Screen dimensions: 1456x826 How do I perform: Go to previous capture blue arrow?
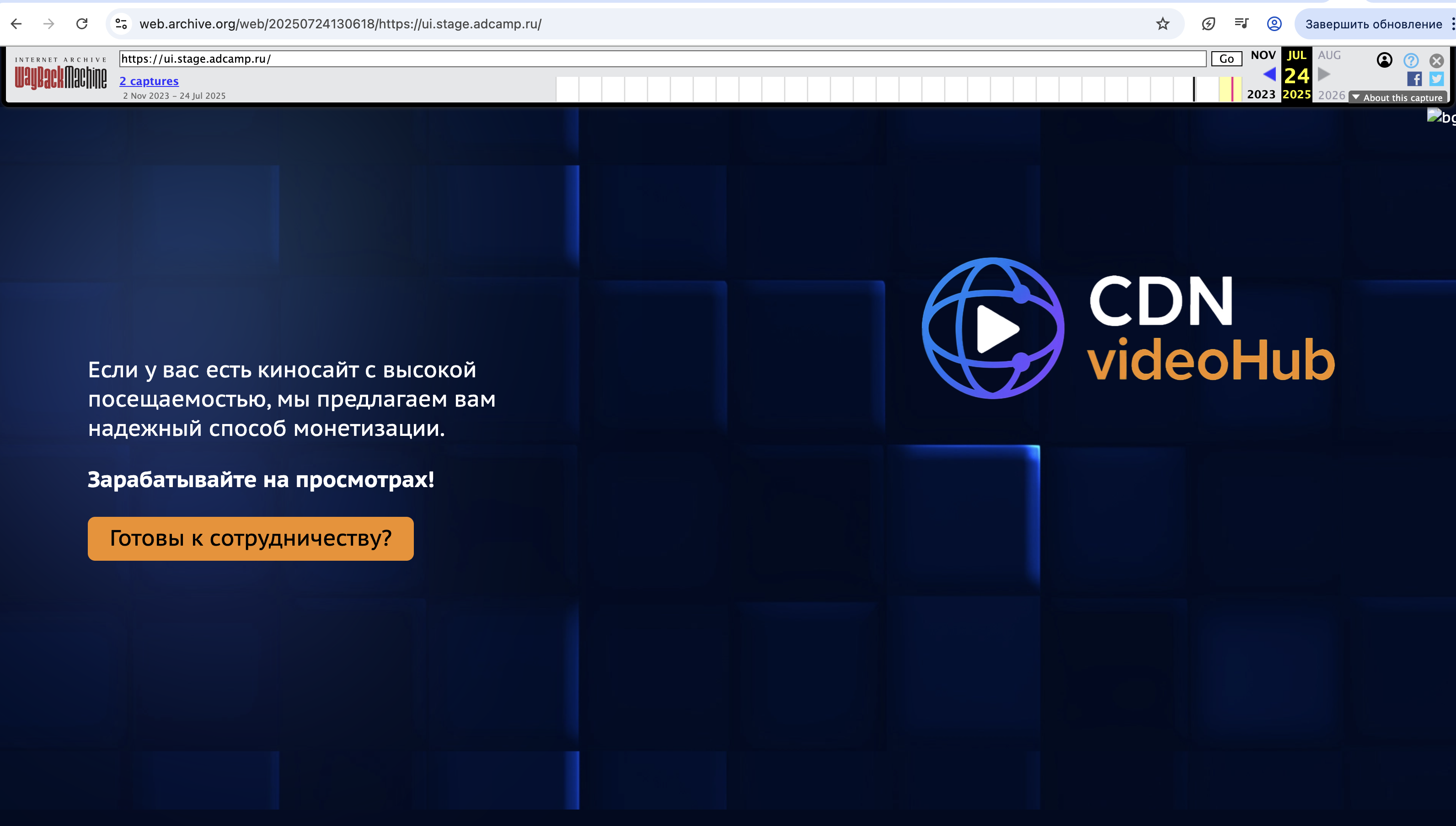tap(1269, 74)
